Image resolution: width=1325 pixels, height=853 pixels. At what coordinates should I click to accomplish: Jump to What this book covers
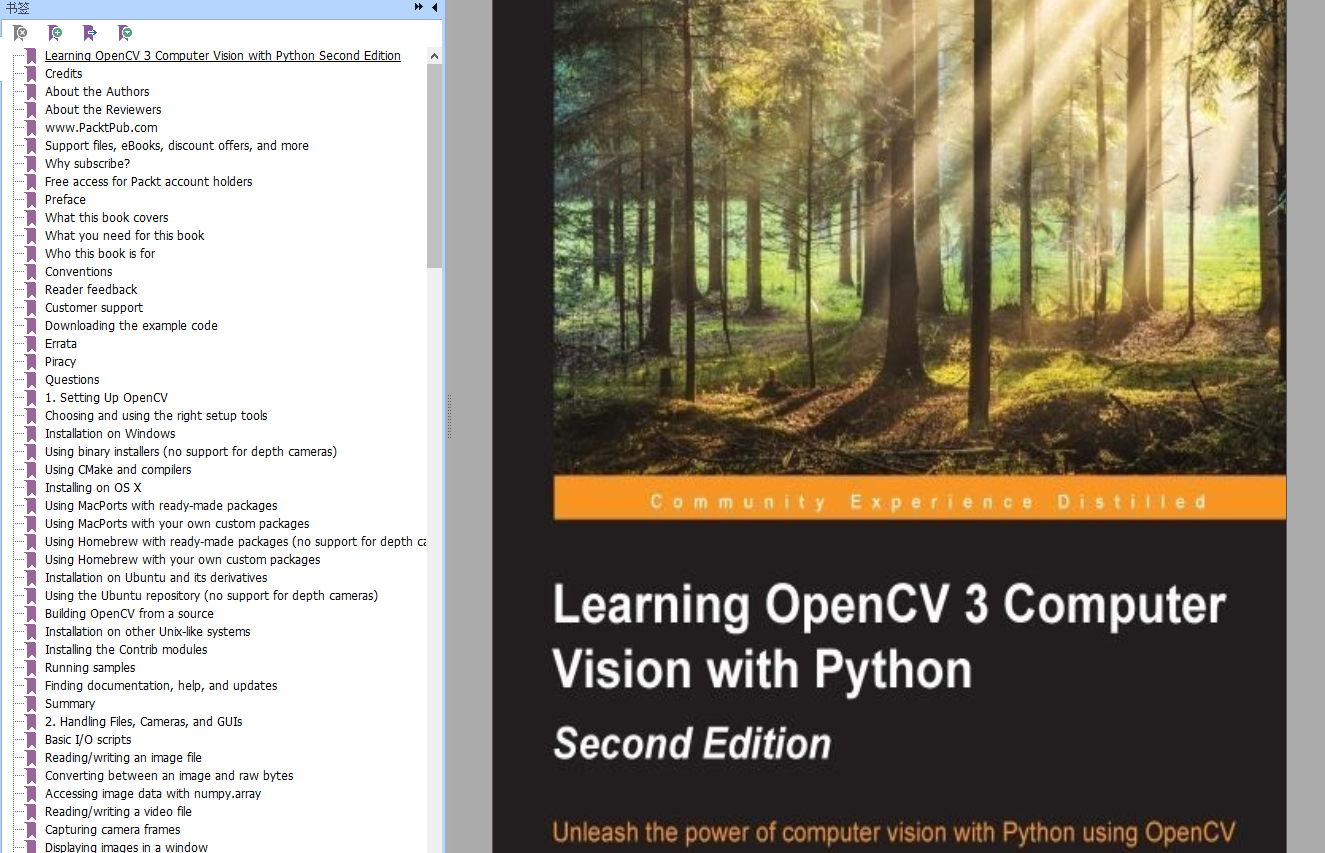106,218
